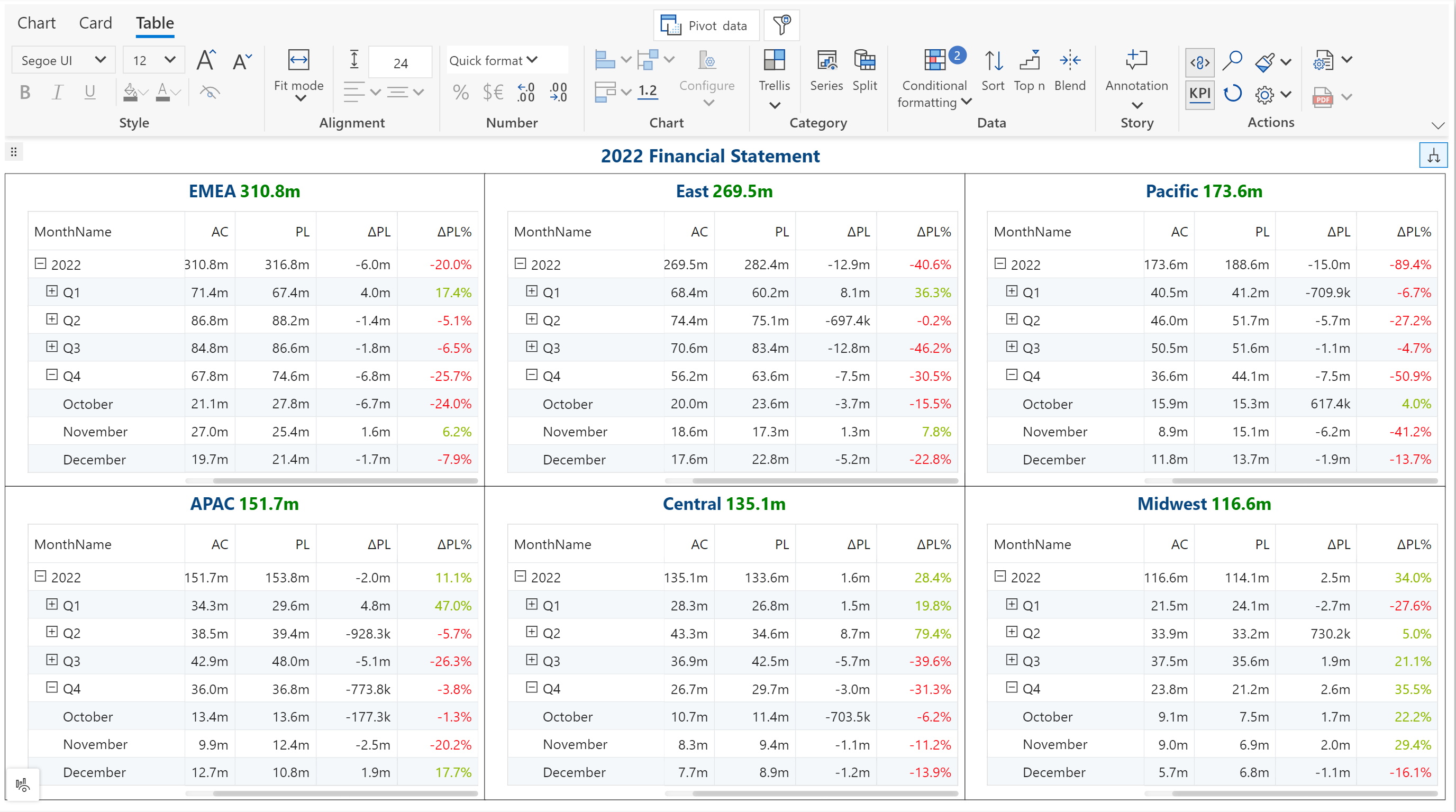Toggle Bold text formatting
This screenshot has width=1456, height=812.
(25, 92)
